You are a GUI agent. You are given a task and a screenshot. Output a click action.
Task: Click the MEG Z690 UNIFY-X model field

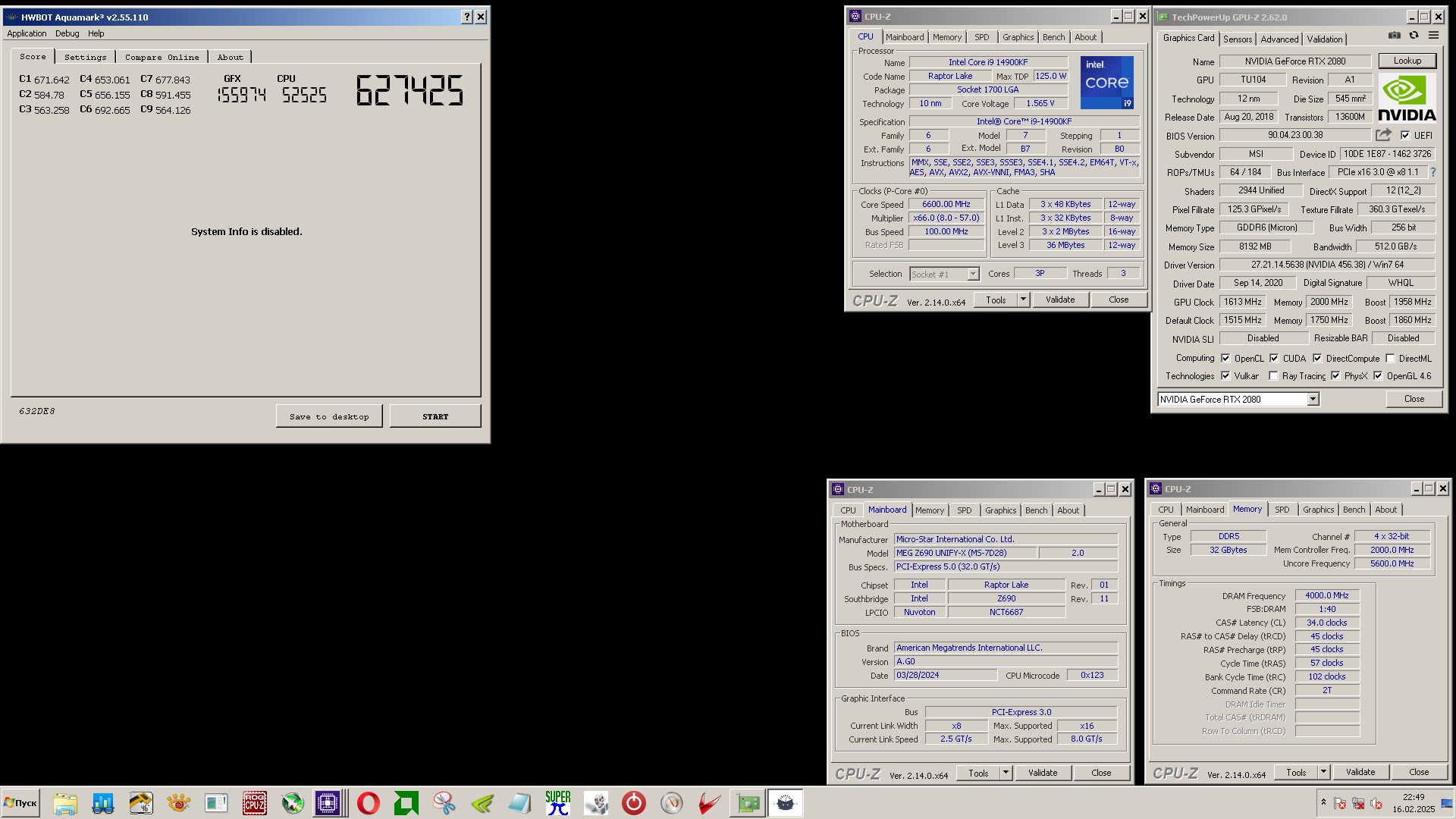point(965,554)
